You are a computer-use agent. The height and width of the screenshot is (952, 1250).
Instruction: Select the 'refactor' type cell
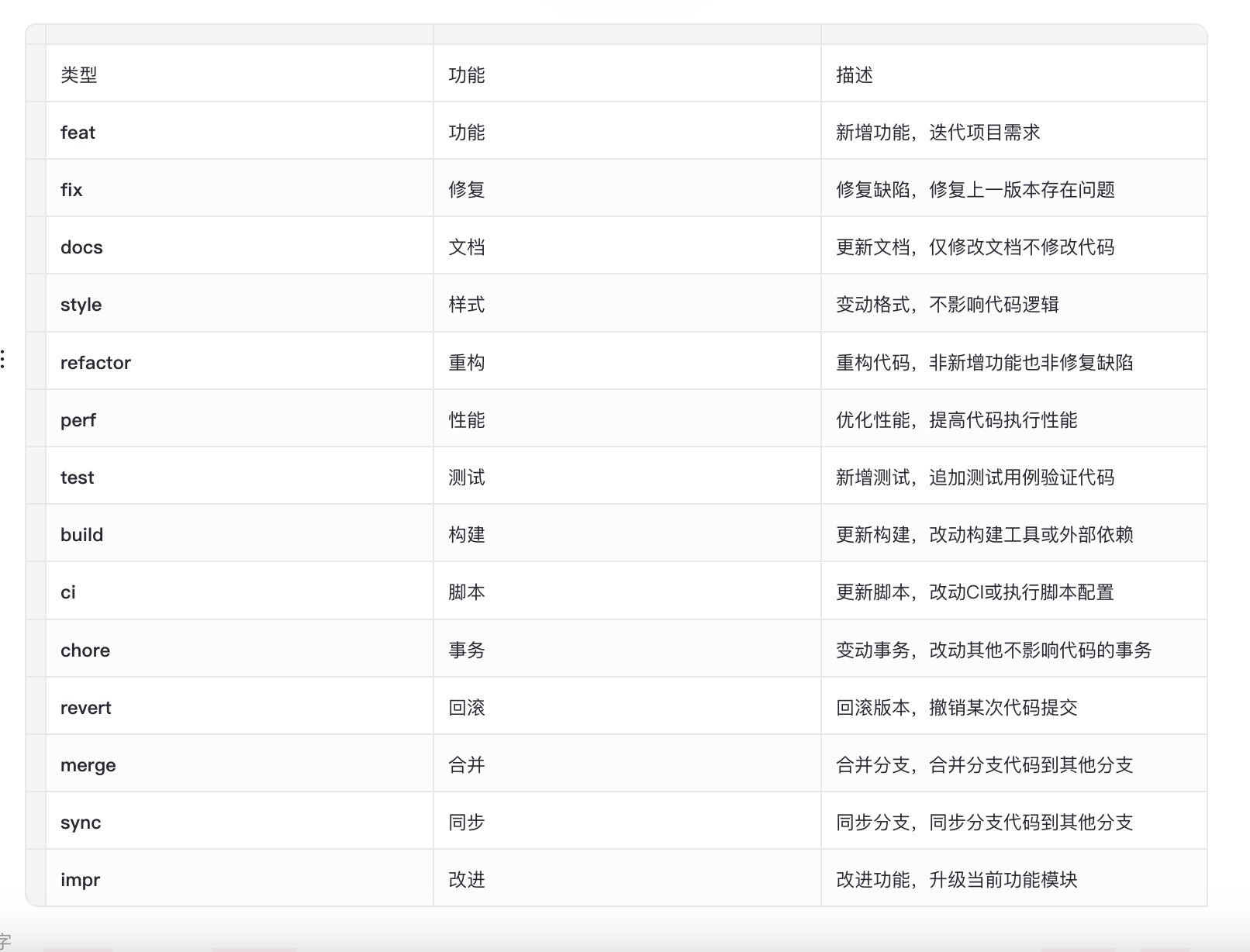[x=240, y=361]
